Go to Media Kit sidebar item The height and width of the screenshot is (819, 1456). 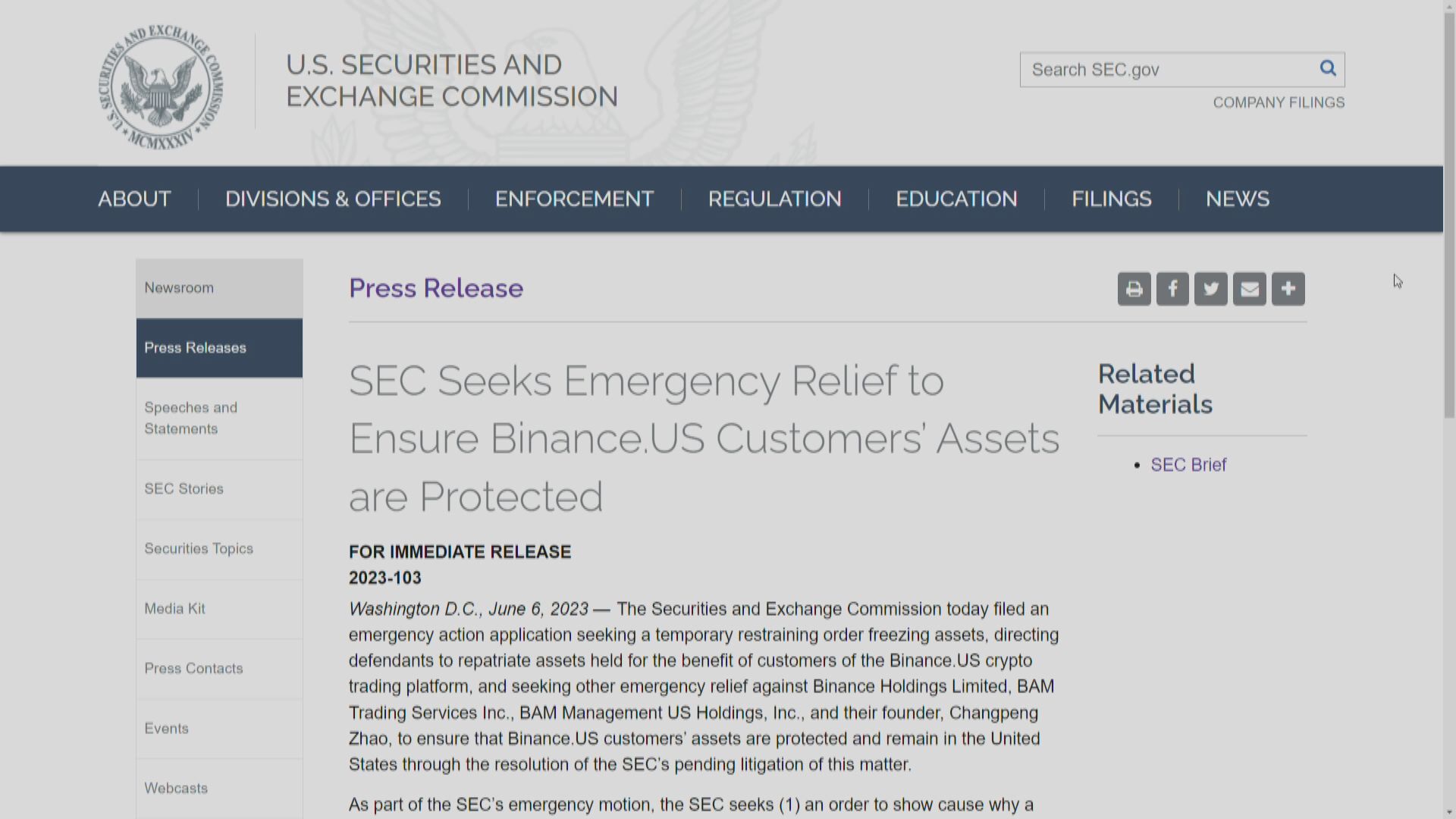[x=175, y=608]
